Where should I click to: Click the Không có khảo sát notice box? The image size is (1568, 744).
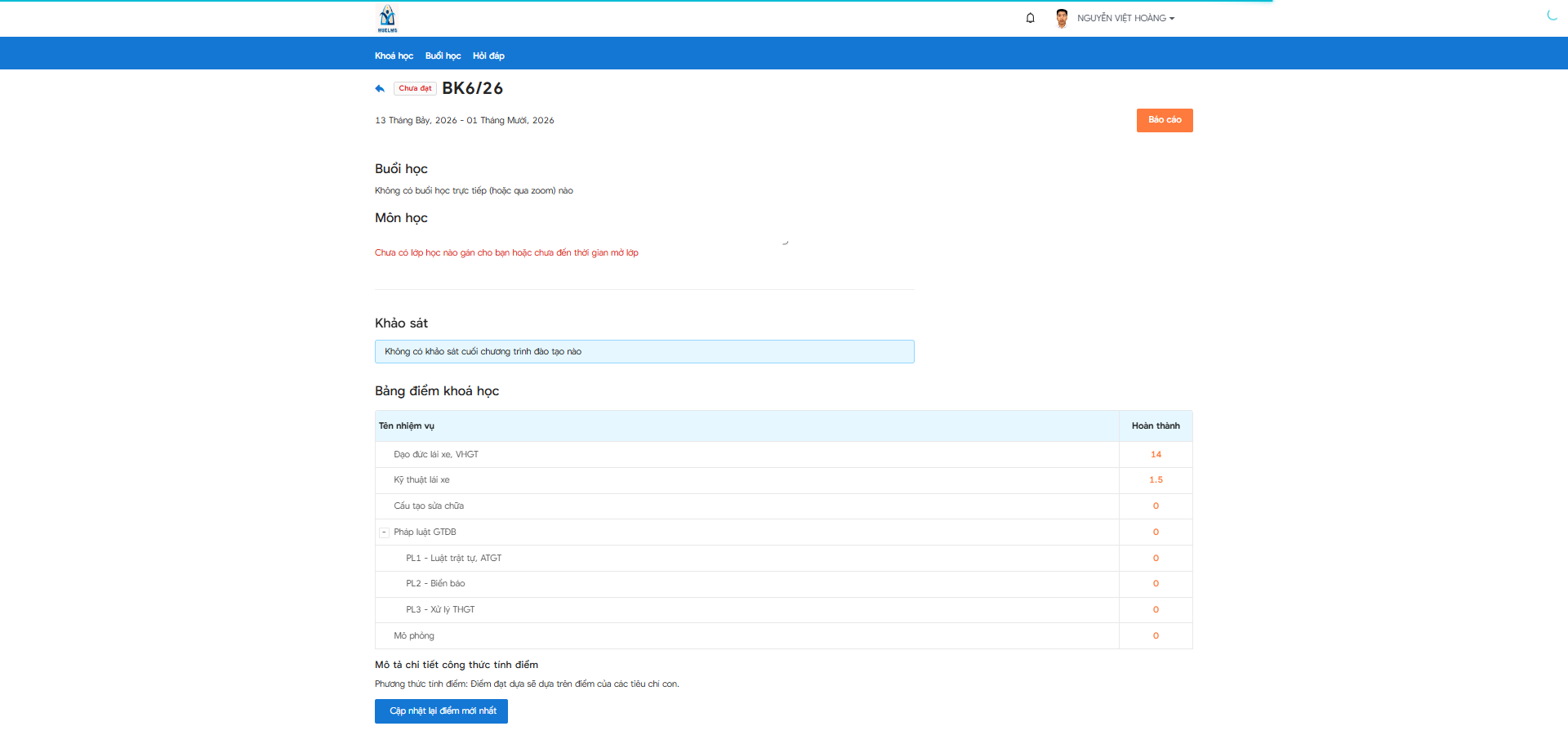click(644, 352)
